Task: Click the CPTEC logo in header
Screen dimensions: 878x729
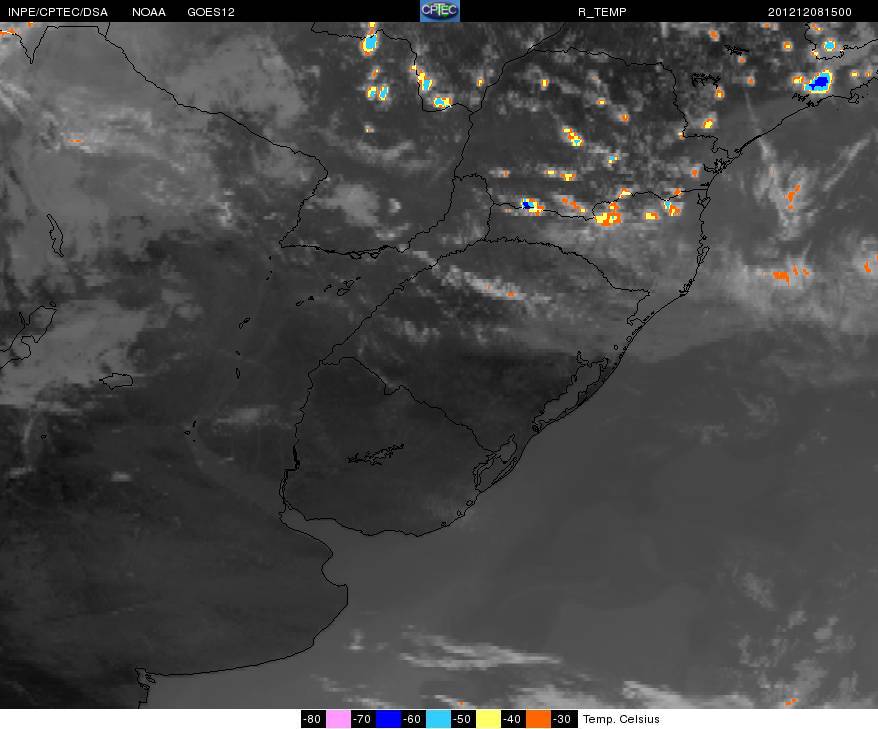Action: 440,11
